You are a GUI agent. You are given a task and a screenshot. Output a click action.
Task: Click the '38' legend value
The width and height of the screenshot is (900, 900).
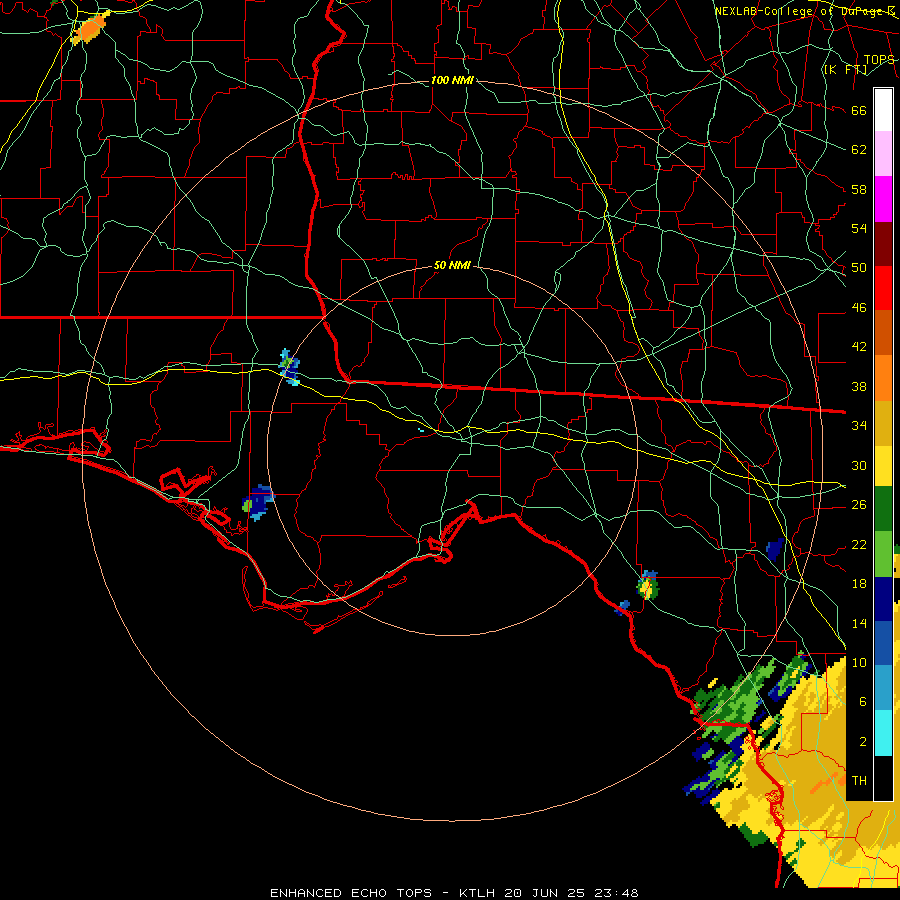(x=859, y=386)
